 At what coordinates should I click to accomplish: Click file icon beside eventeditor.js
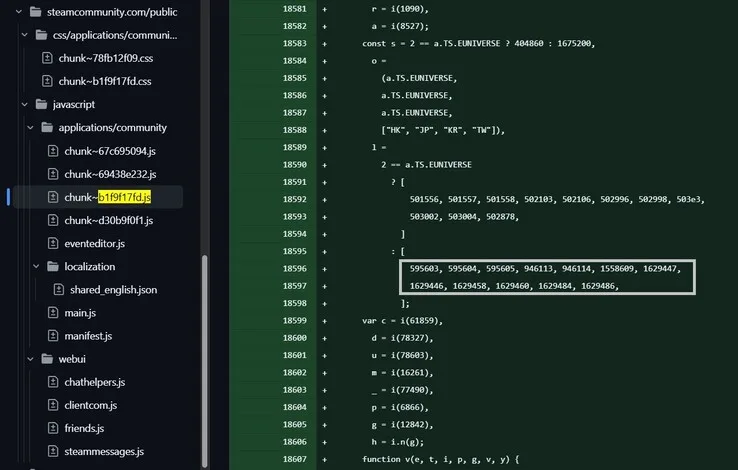point(53,243)
